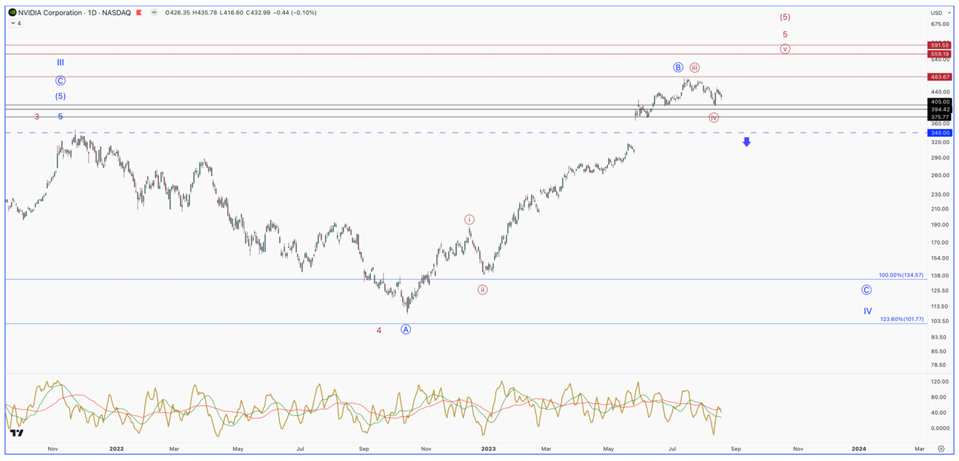
Task: Click the red 3 label at left
Action: [x=37, y=116]
